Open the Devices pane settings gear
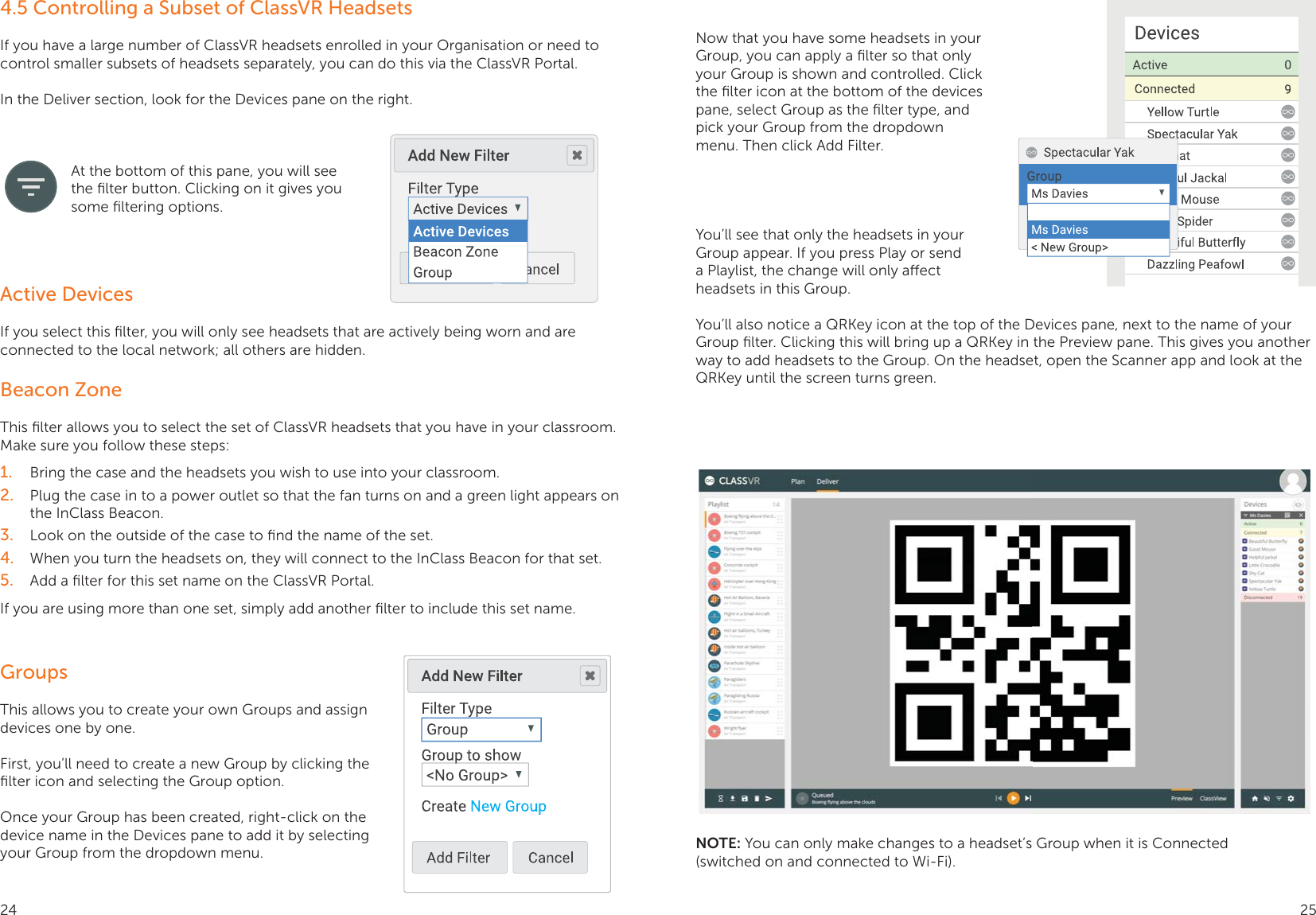Viewport: 1316px width, 915px height. [x=1291, y=798]
